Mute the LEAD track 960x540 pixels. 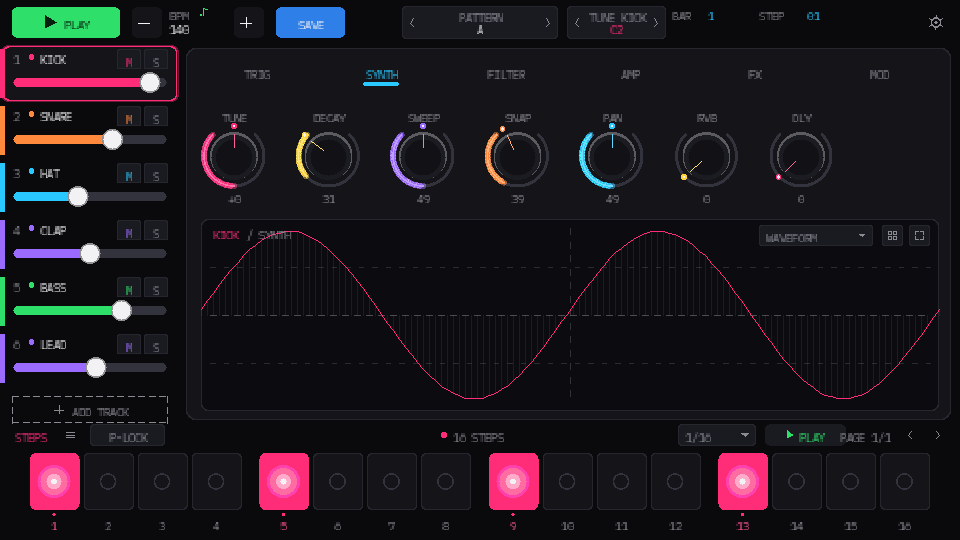pyautogui.click(x=129, y=346)
